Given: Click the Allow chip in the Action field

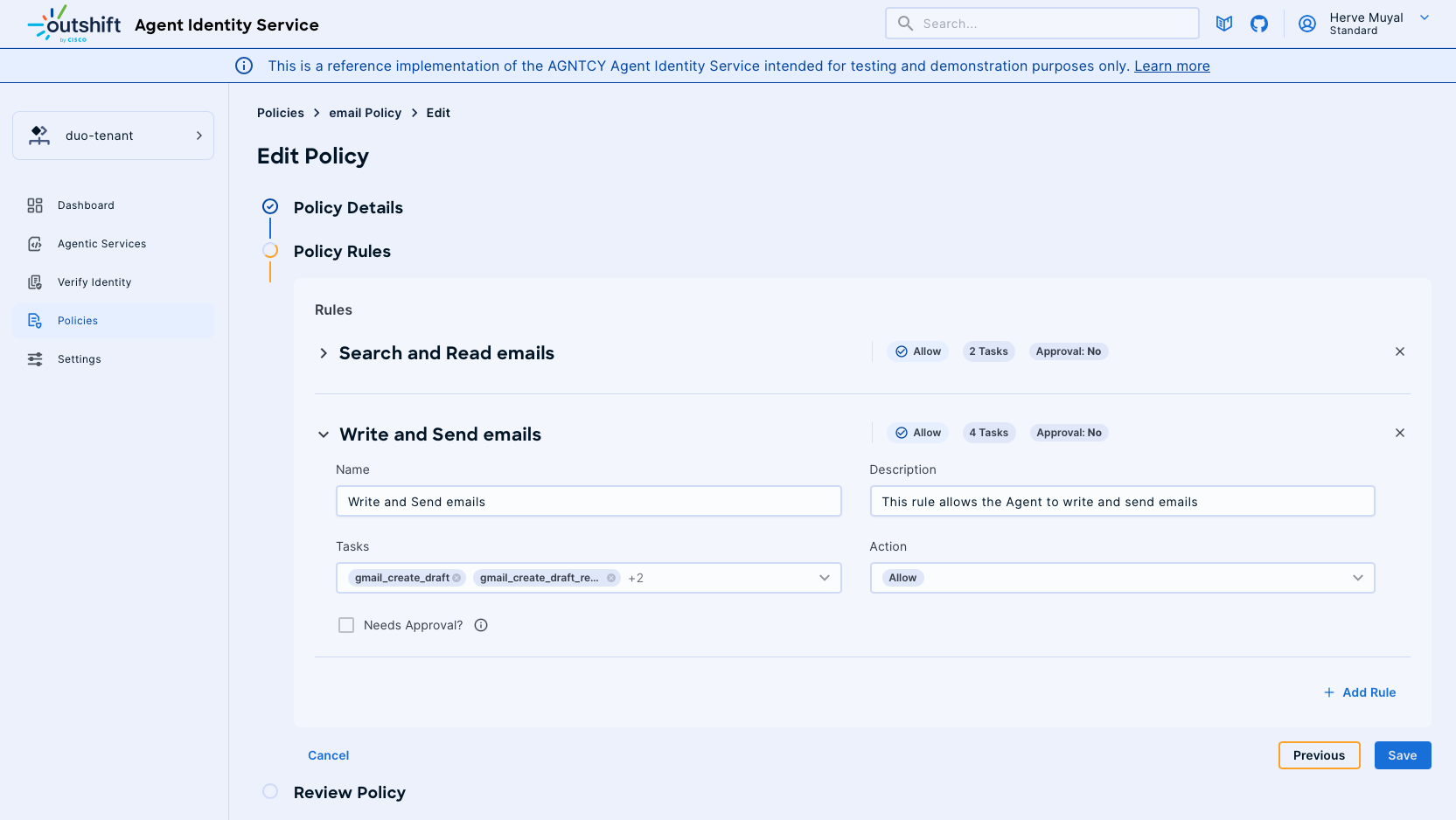Looking at the screenshot, I should point(902,578).
